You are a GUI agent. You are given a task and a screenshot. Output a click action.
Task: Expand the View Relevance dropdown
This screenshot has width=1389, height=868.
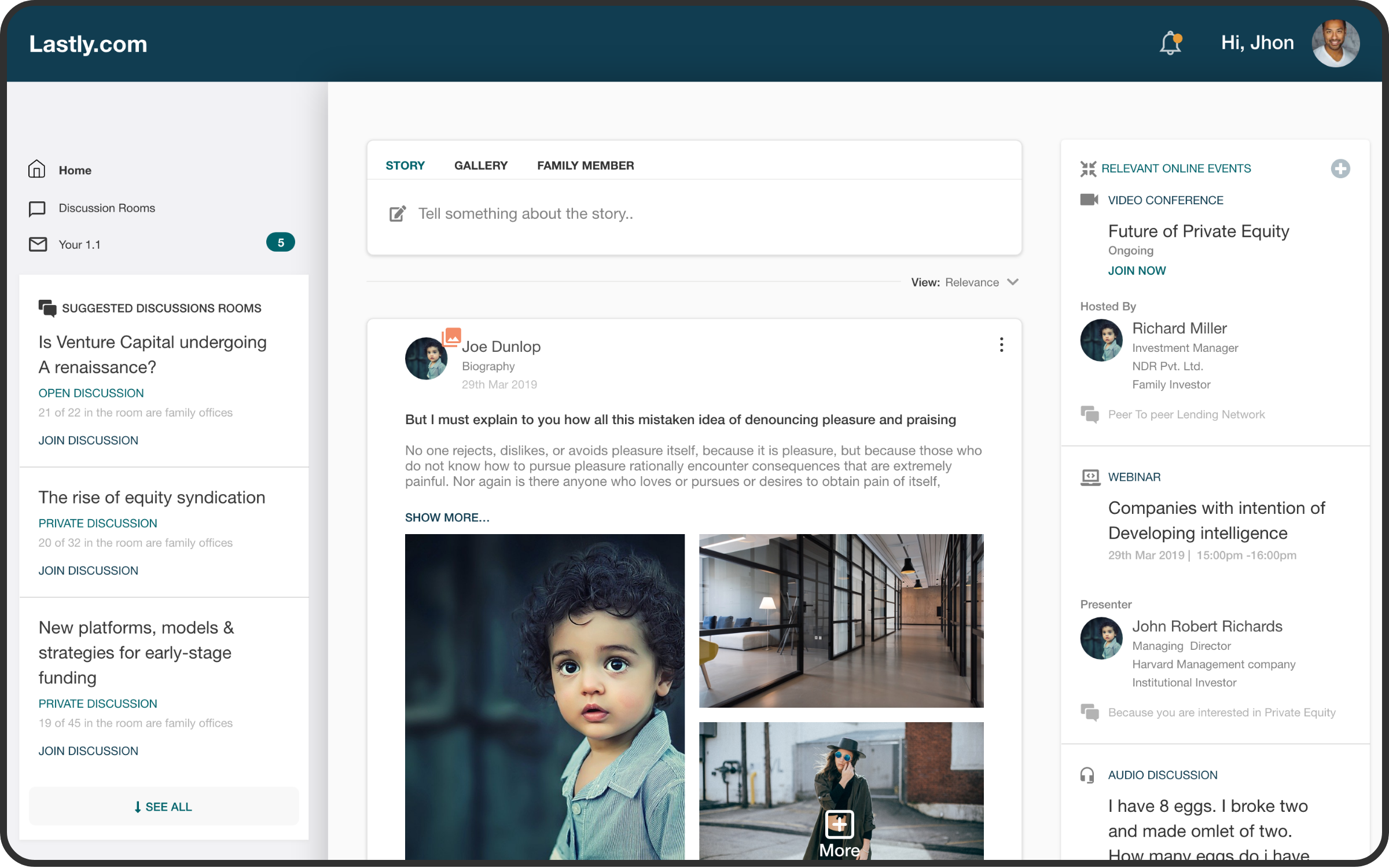click(1012, 282)
